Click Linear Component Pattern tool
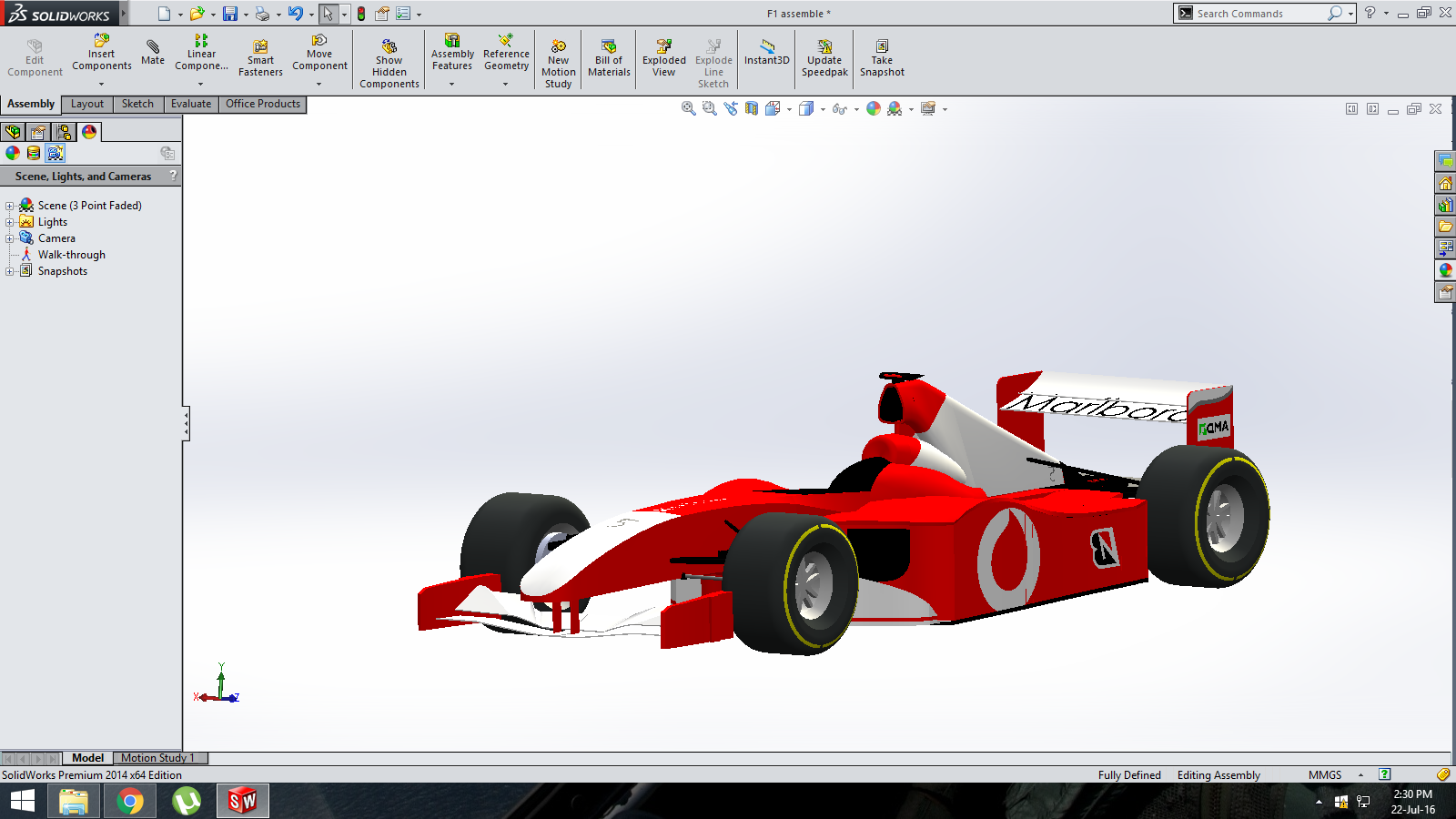 pos(201,53)
